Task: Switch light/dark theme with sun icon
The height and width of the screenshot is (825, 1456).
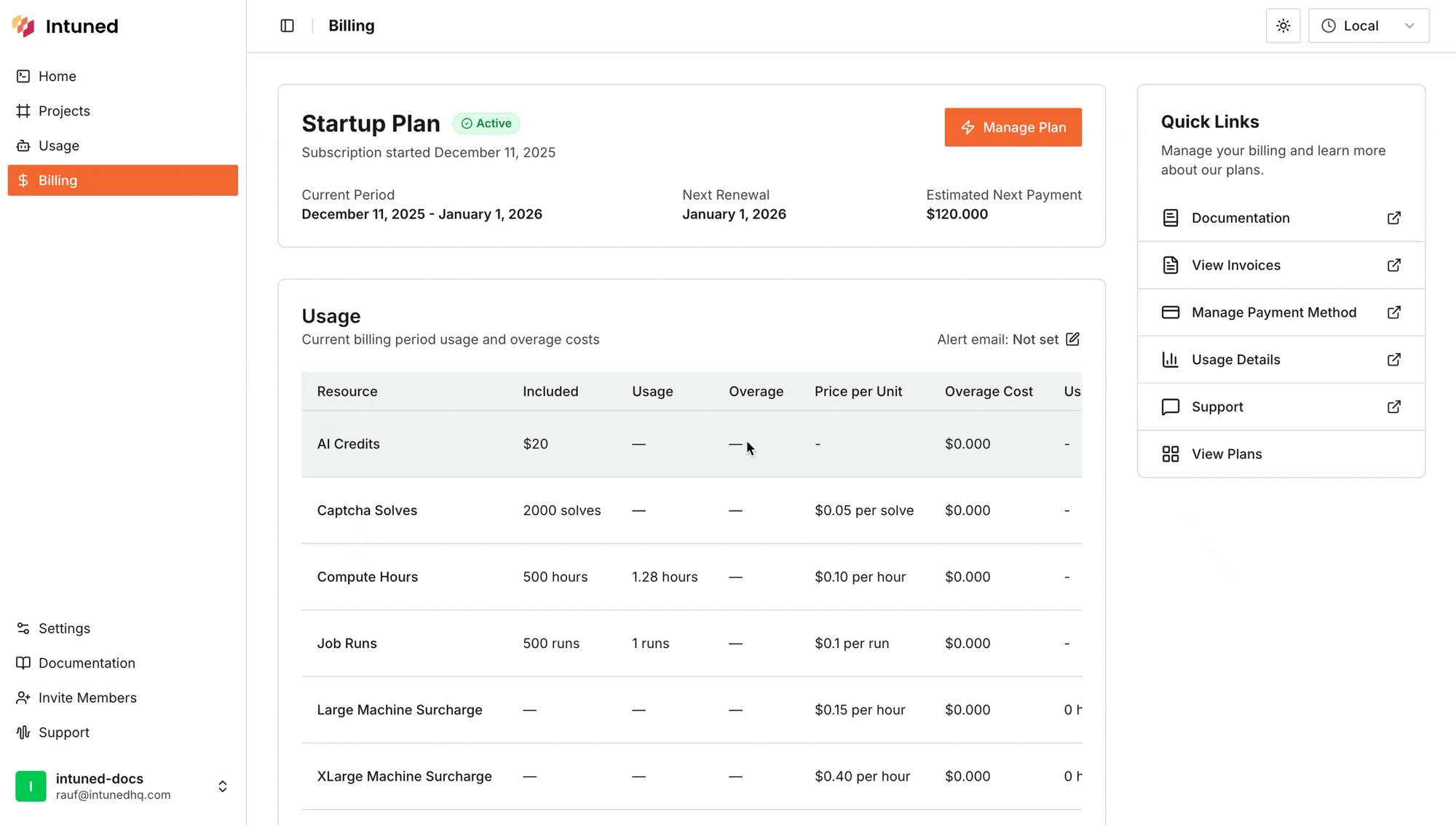Action: tap(1283, 26)
